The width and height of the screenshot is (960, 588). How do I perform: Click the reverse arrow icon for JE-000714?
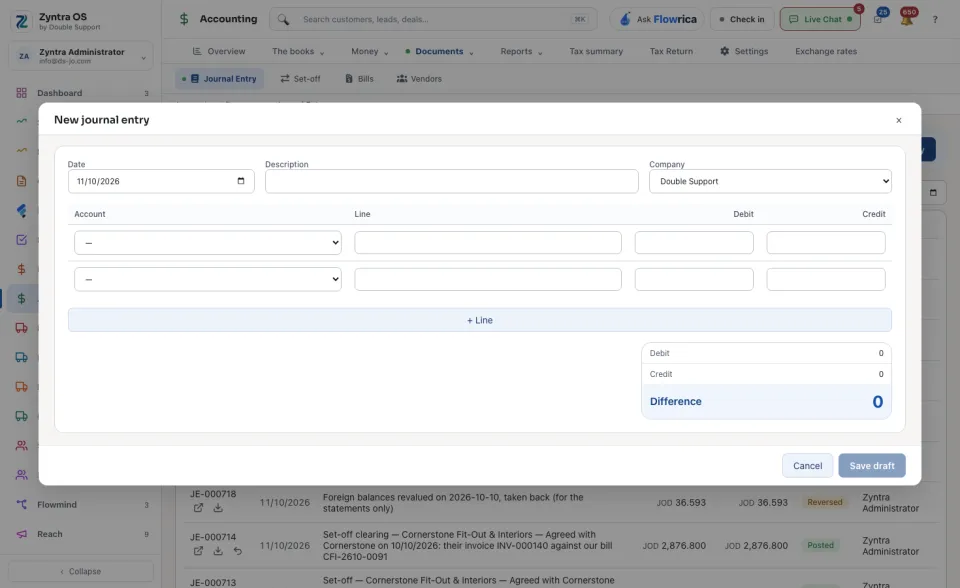(238, 551)
